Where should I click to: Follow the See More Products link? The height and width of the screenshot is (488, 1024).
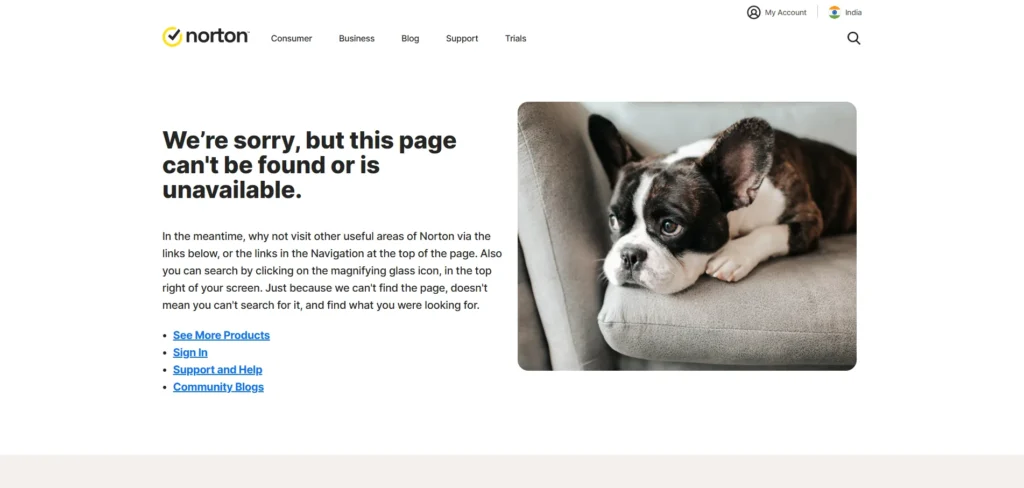click(x=221, y=335)
